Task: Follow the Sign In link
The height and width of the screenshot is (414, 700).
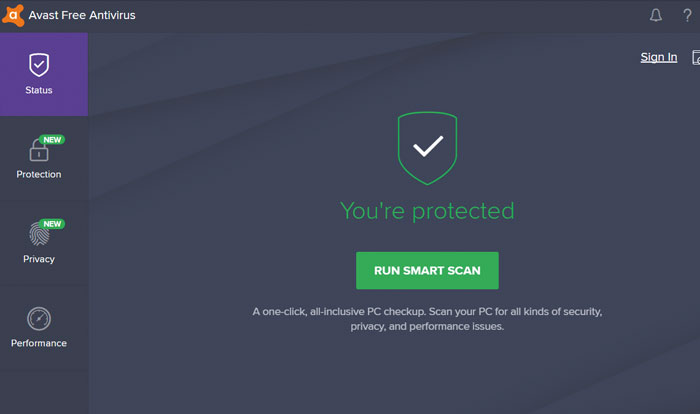Action: point(658,57)
